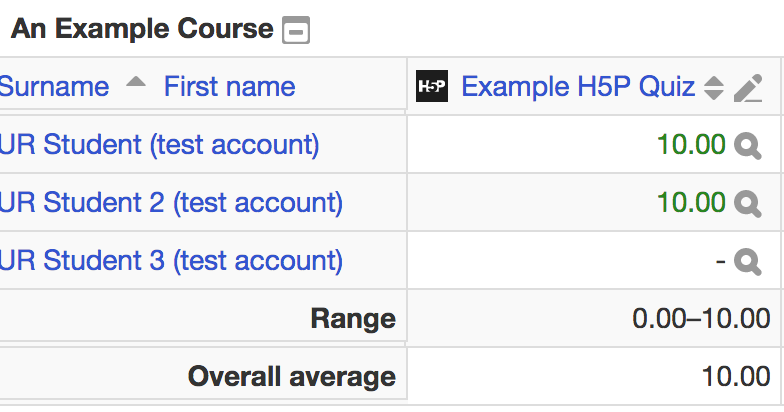
Task: Click the H5P activity icon
Action: point(432,86)
